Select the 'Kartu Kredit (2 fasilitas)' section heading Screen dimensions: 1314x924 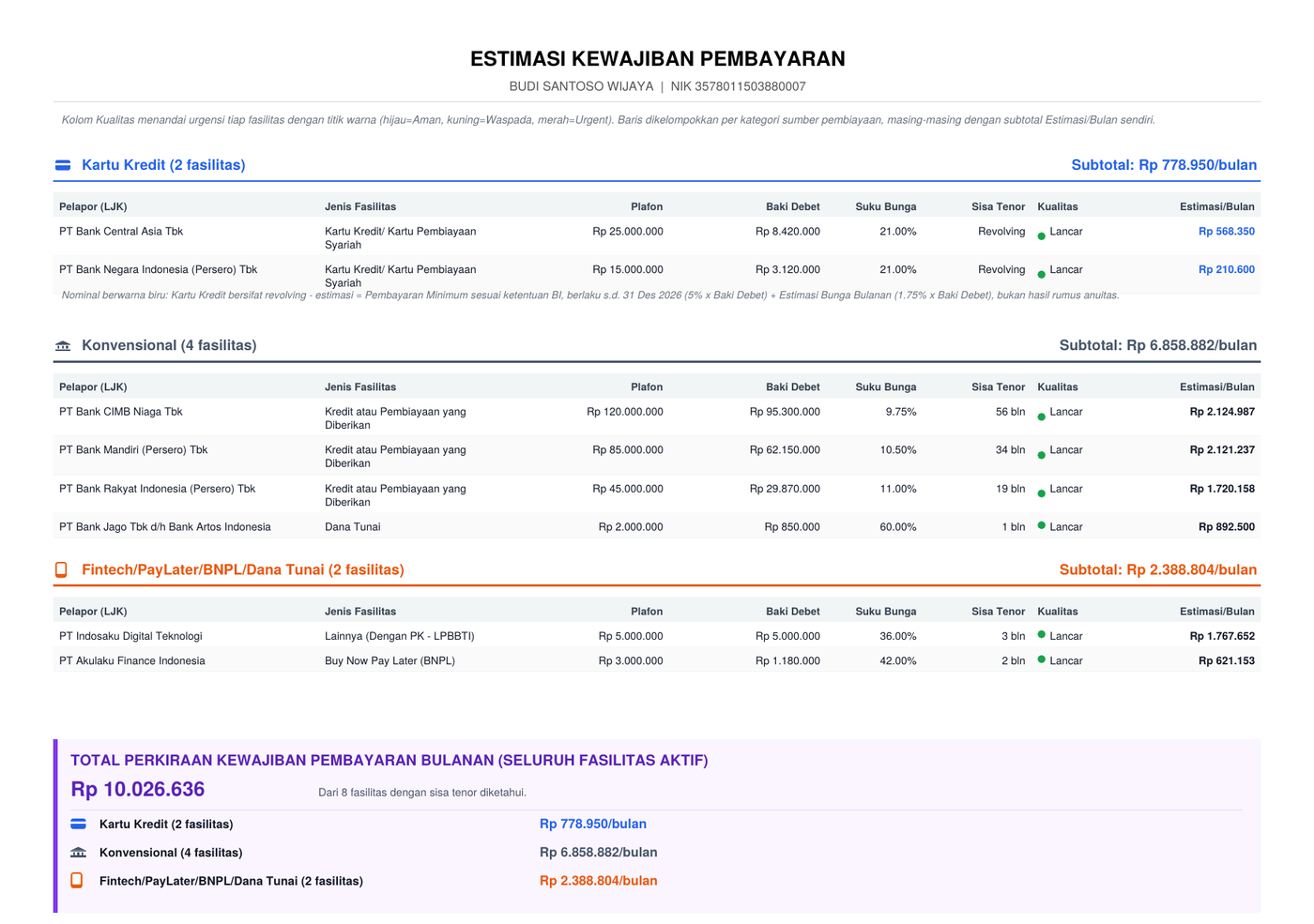tap(163, 165)
